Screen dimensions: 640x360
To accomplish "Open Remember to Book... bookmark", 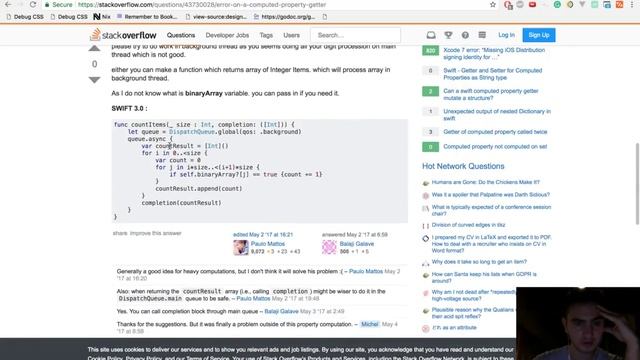I will pyautogui.click(x=147, y=17).
